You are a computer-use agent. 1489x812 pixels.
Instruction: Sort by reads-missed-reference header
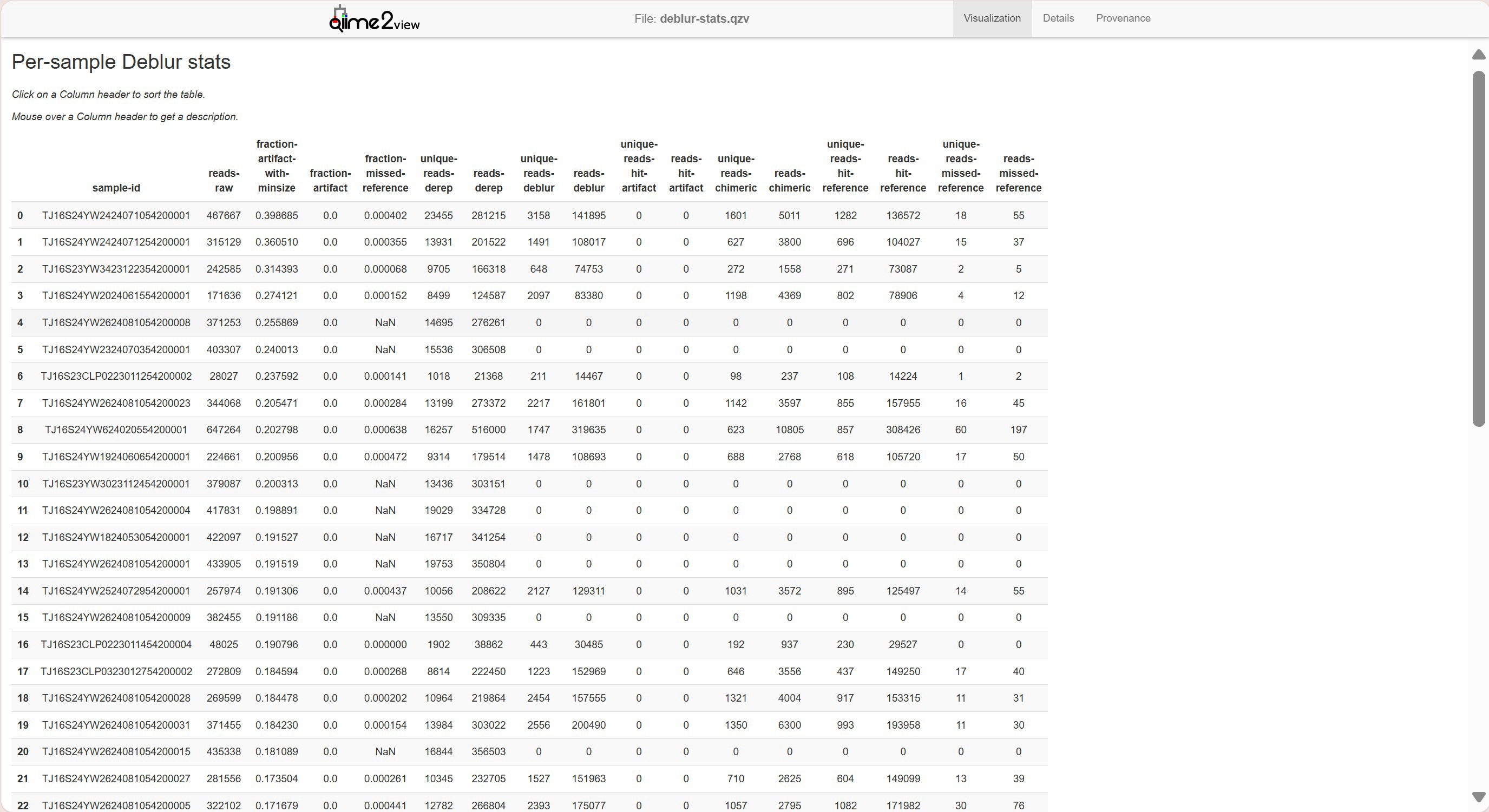click(x=1018, y=173)
